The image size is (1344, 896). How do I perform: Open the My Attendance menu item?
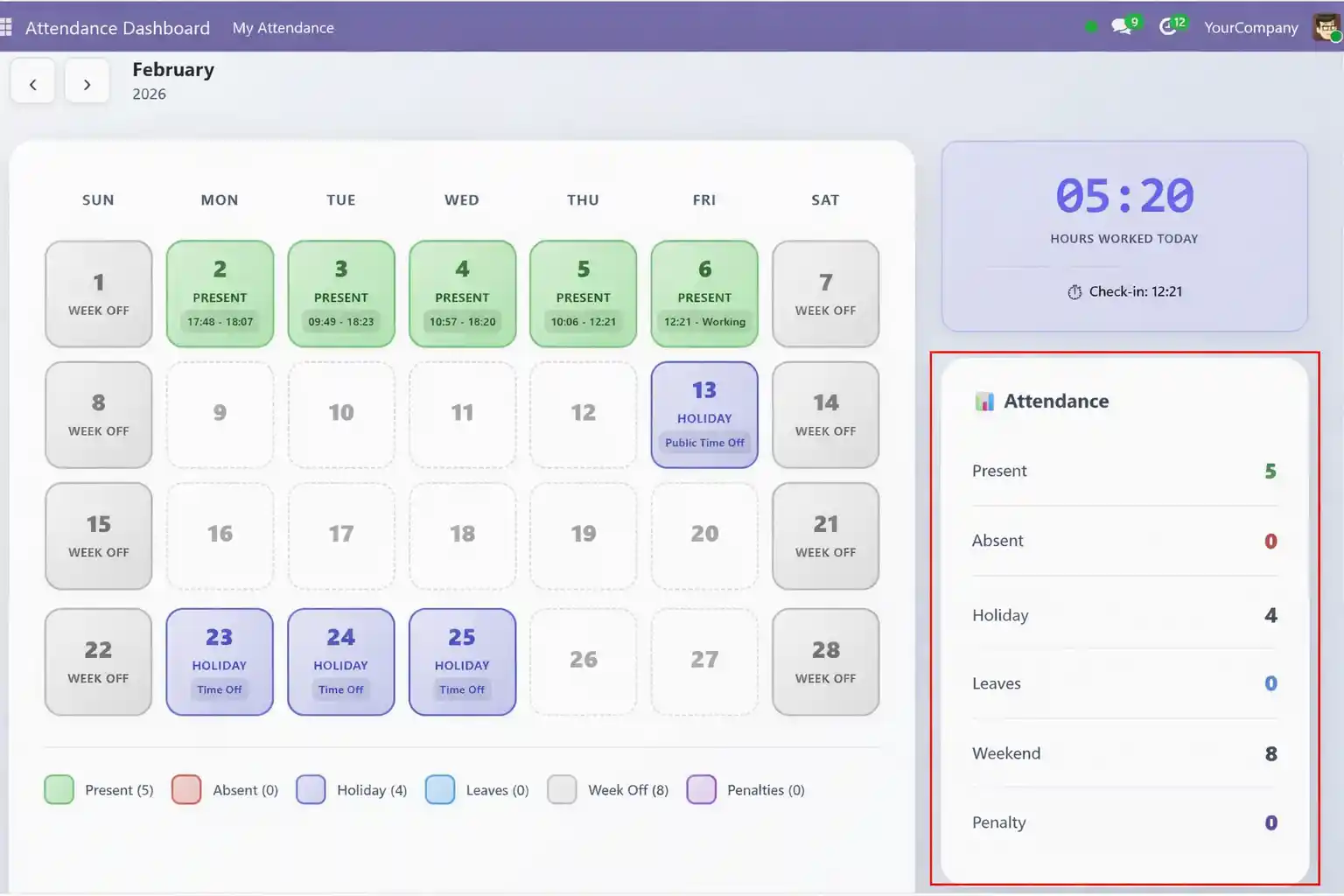(x=283, y=27)
